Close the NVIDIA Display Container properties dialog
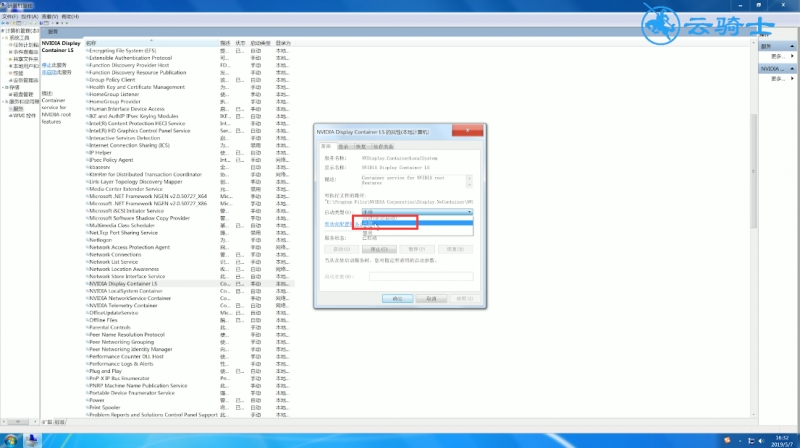This screenshot has width=800, height=448. (467, 131)
